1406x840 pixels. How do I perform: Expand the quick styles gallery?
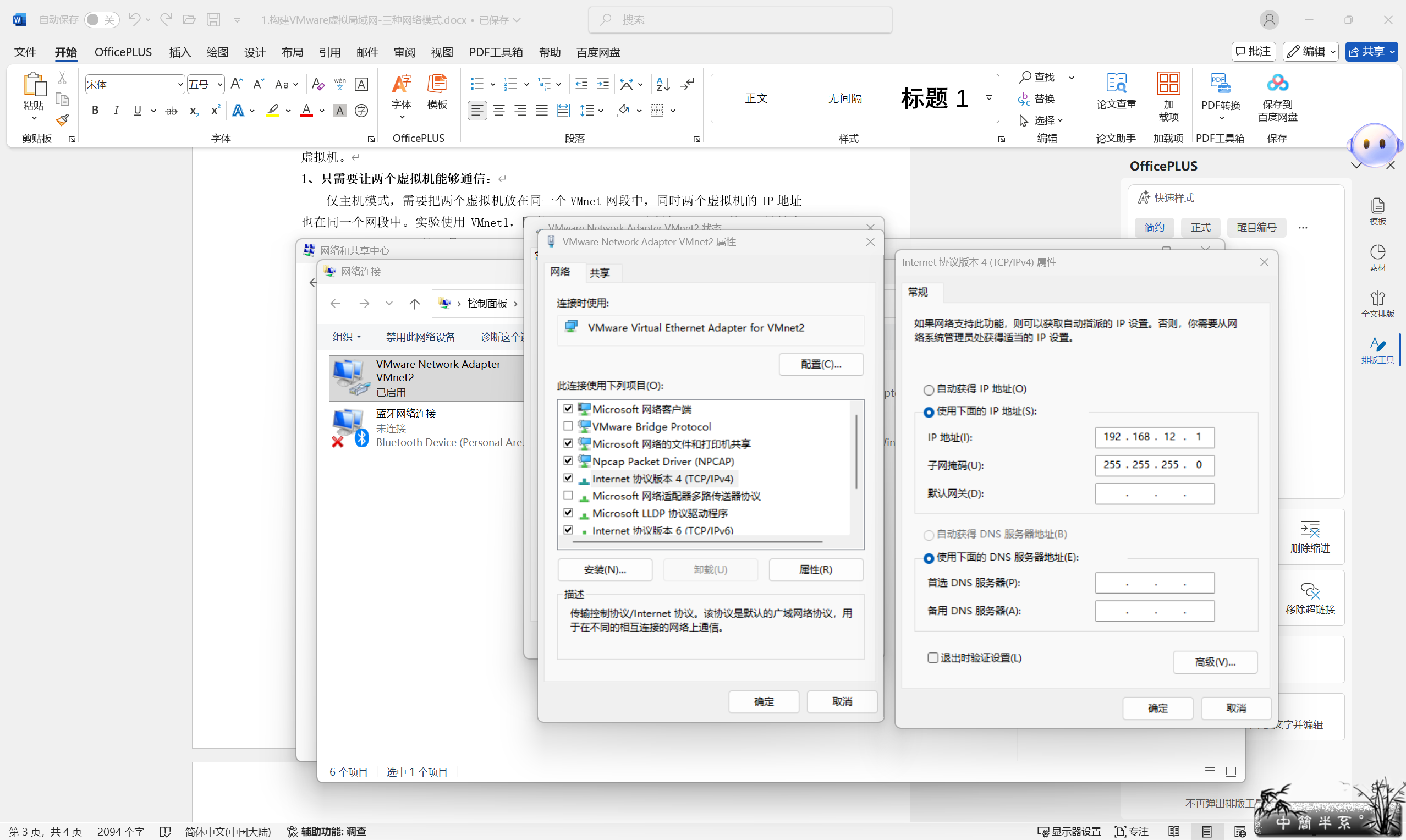(988, 97)
